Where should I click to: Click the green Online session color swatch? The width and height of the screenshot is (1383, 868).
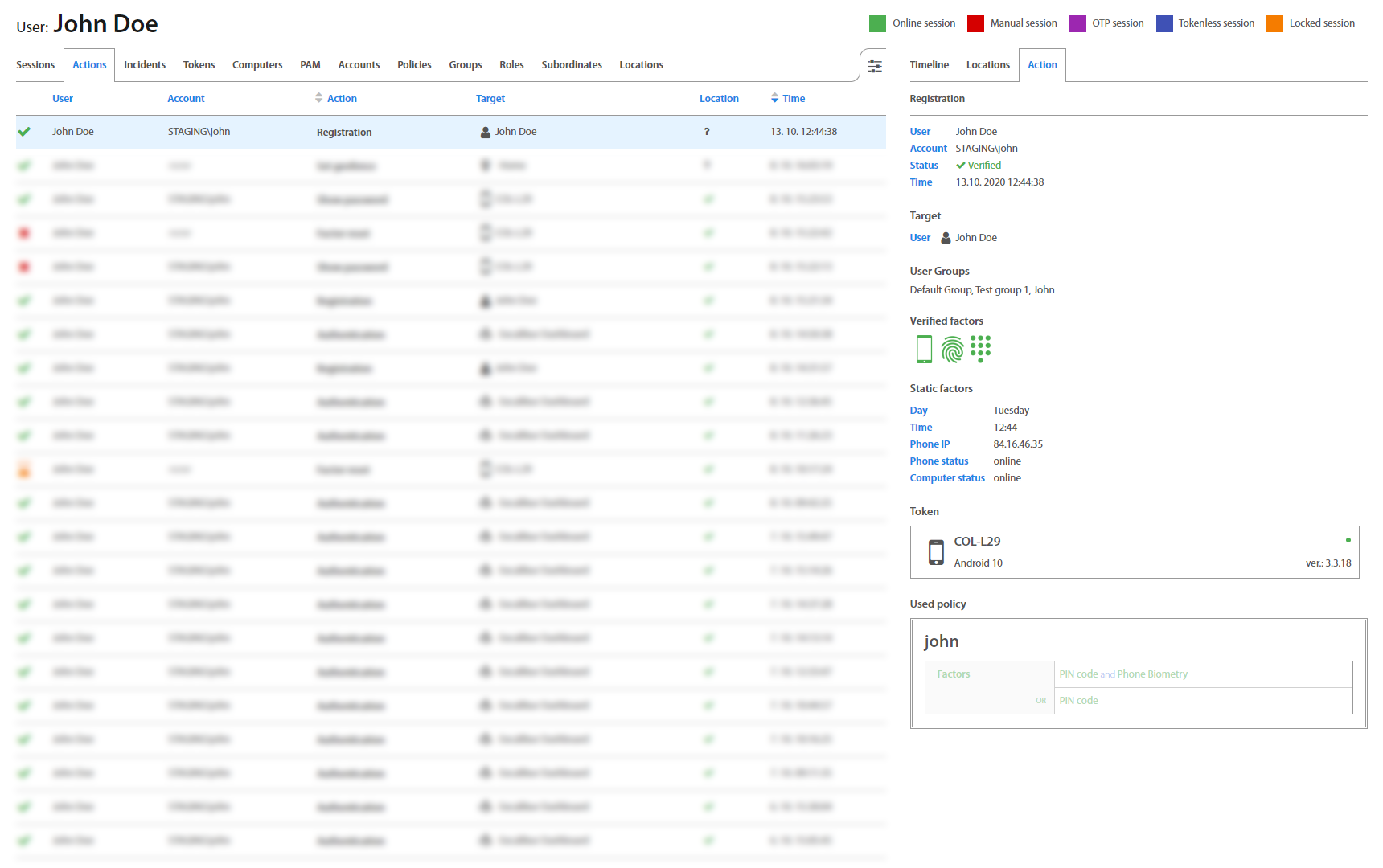[x=877, y=23]
